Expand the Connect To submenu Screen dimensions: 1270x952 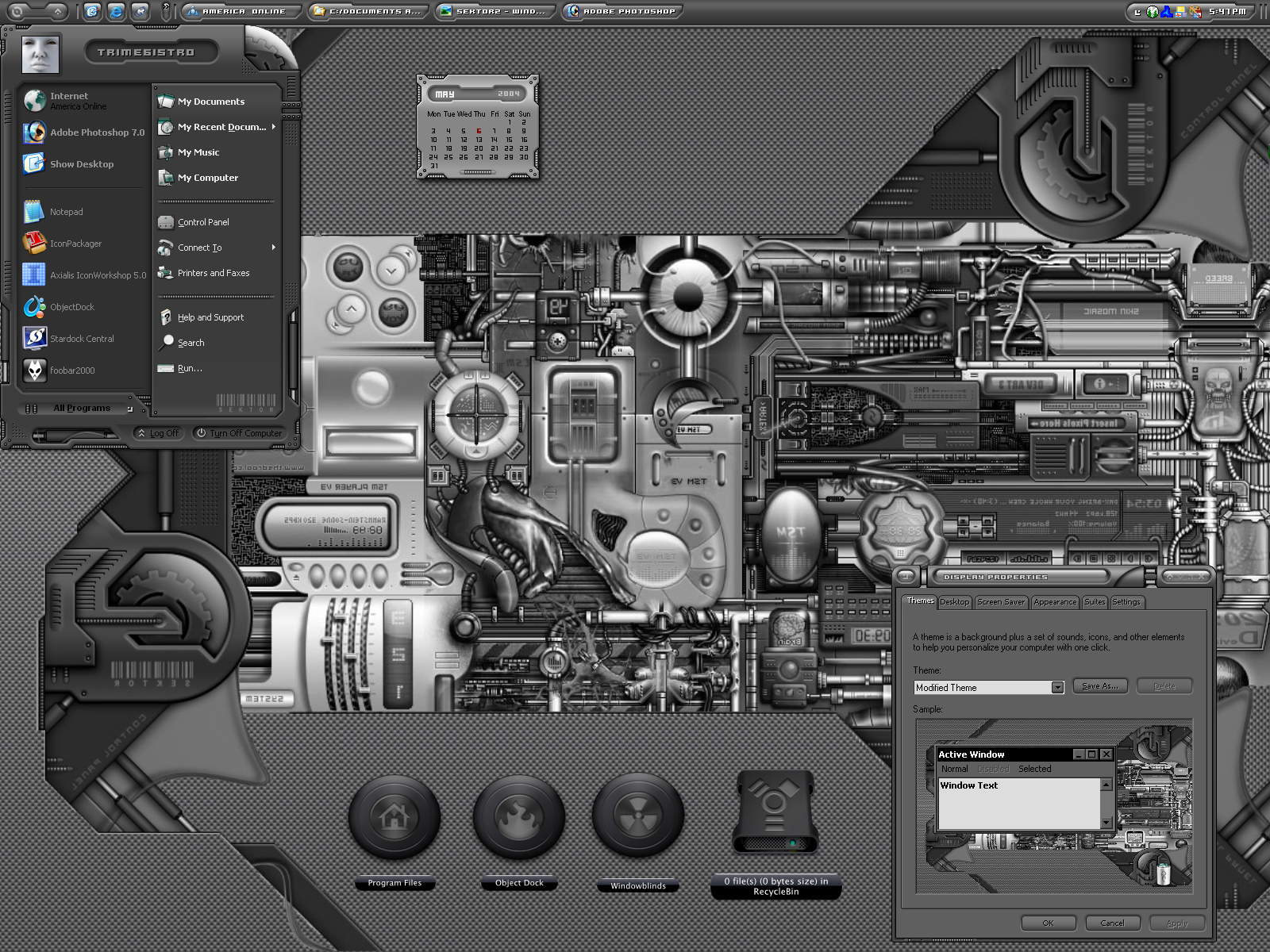(x=217, y=248)
